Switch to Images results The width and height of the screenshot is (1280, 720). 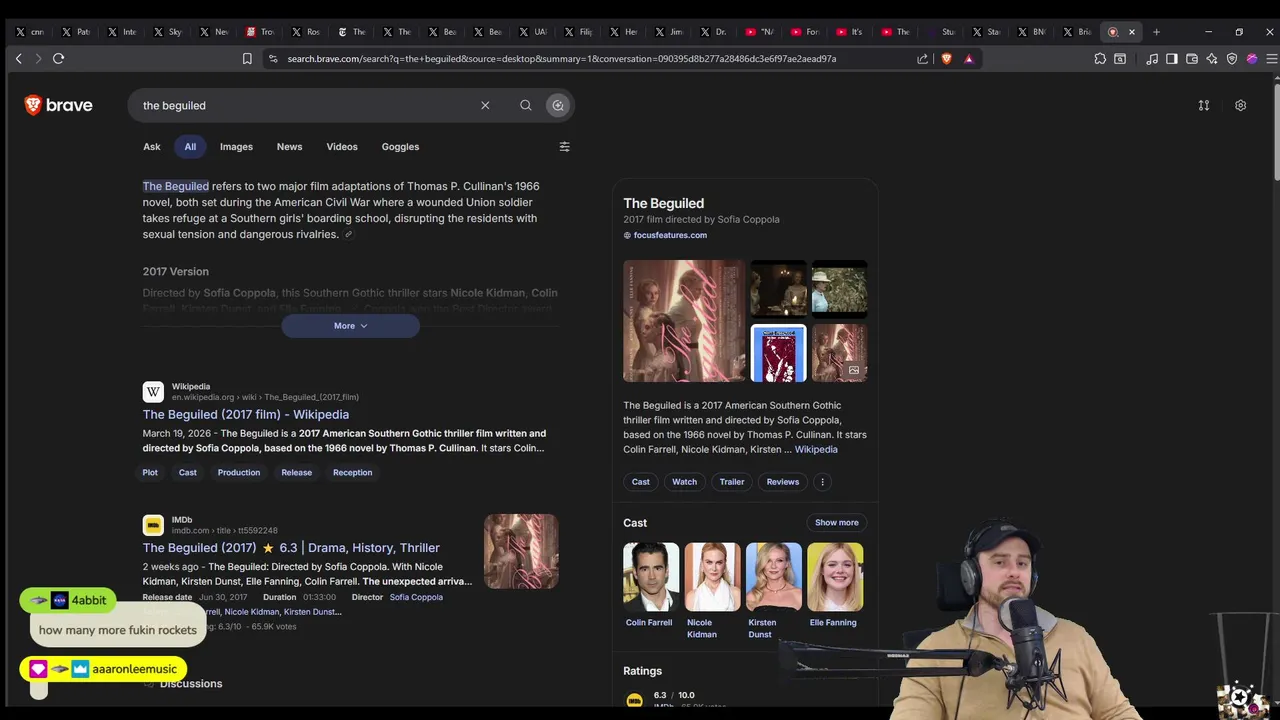tap(236, 147)
